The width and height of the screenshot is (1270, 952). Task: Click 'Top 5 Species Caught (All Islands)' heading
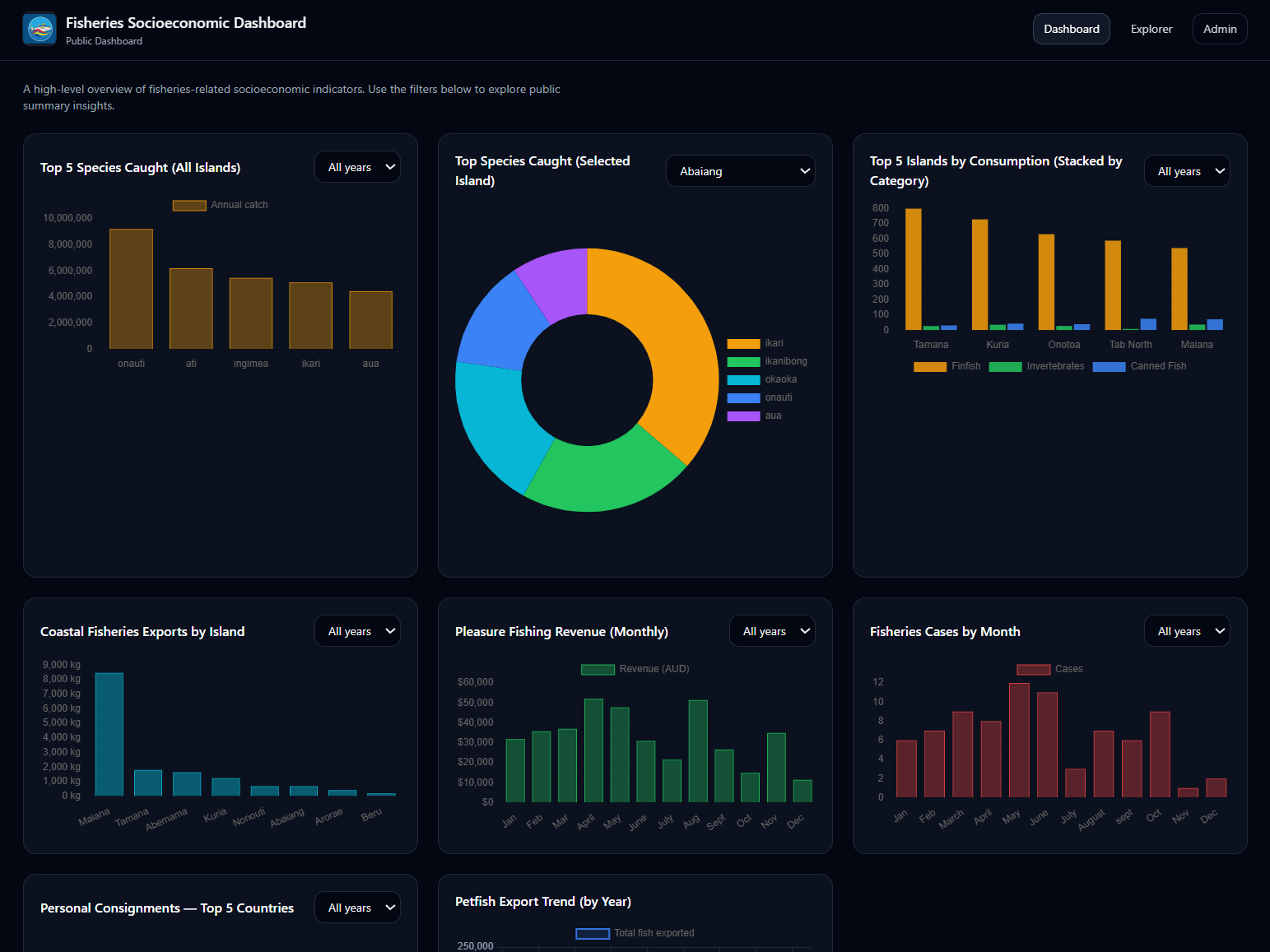(141, 167)
